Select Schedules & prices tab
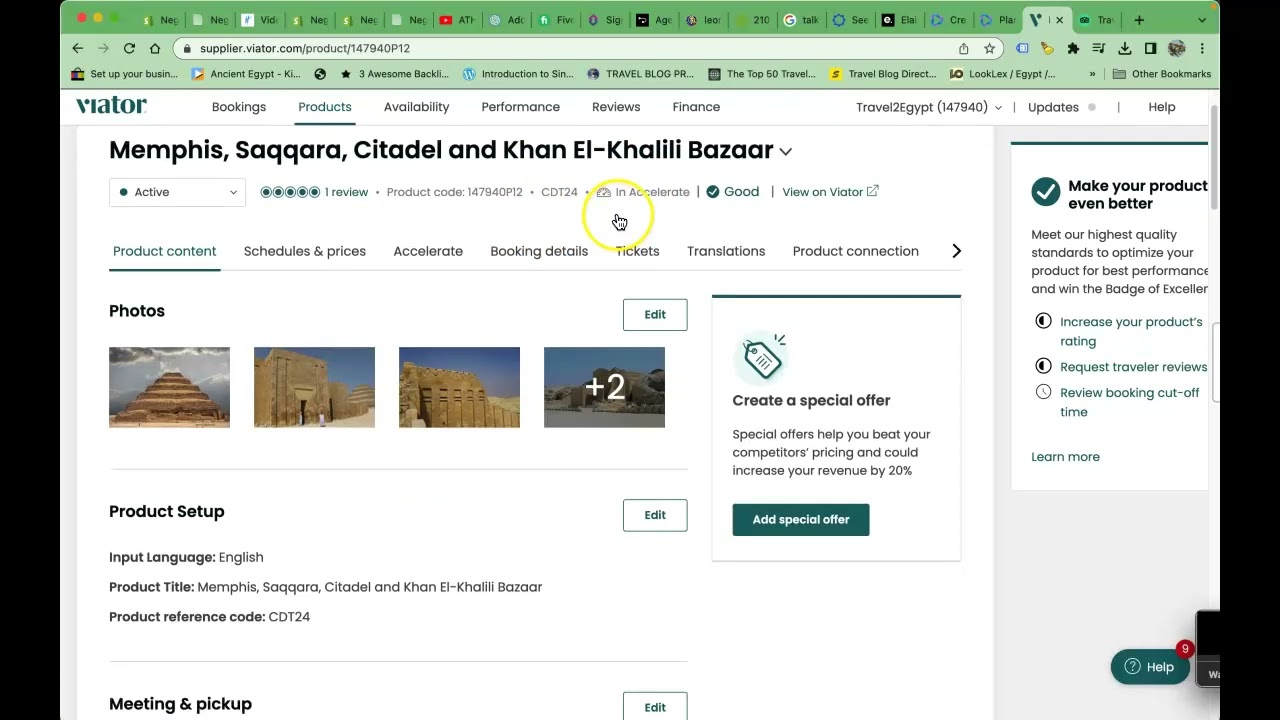Image resolution: width=1280 pixels, height=720 pixels. [305, 251]
